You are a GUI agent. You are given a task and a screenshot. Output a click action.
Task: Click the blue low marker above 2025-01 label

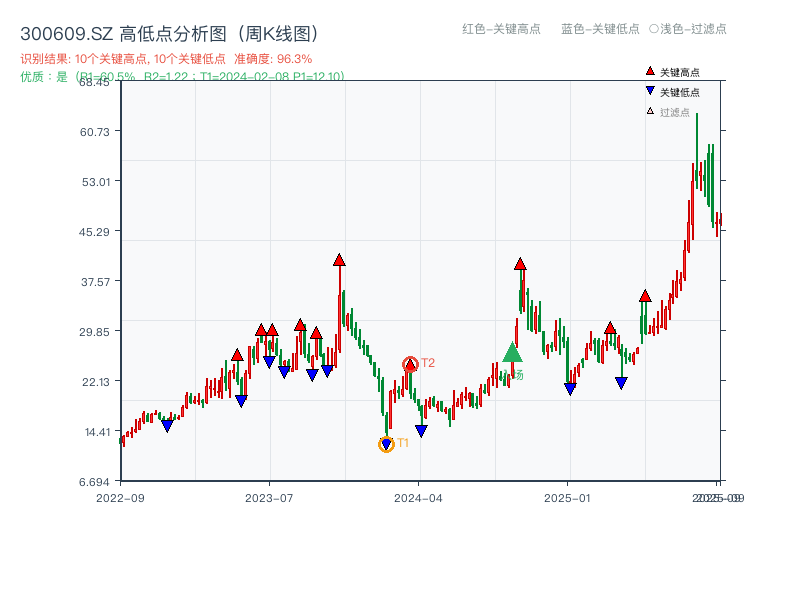(x=570, y=389)
